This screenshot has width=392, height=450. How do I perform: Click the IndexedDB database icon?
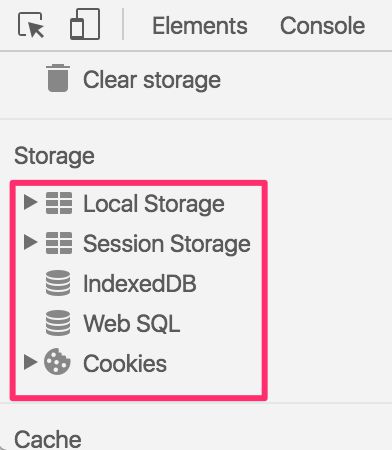(58, 283)
